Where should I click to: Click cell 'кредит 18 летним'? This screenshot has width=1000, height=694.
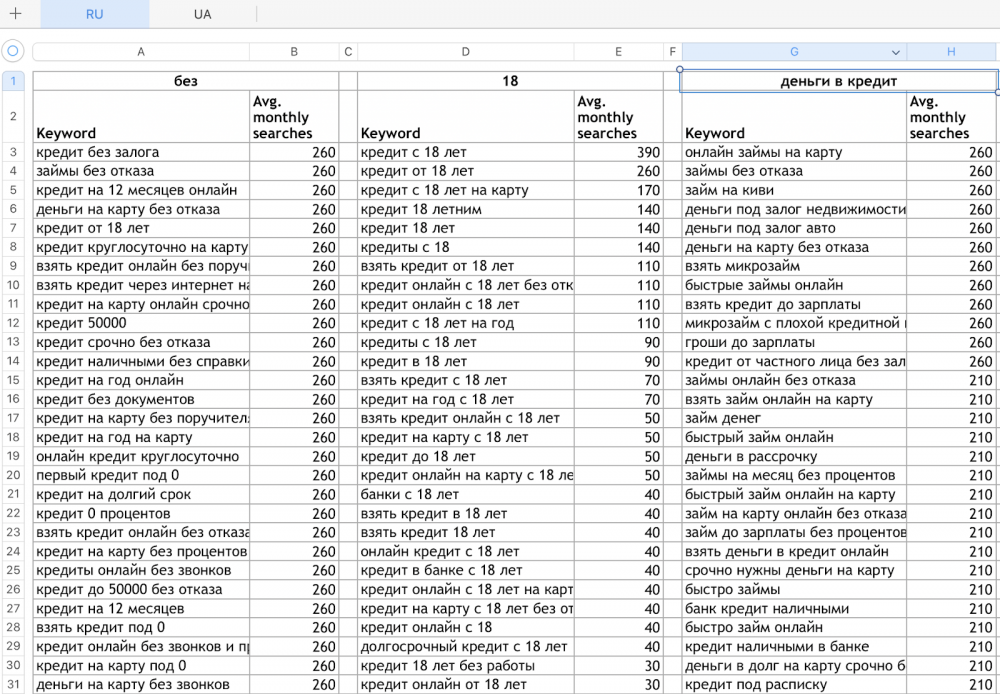point(466,209)
